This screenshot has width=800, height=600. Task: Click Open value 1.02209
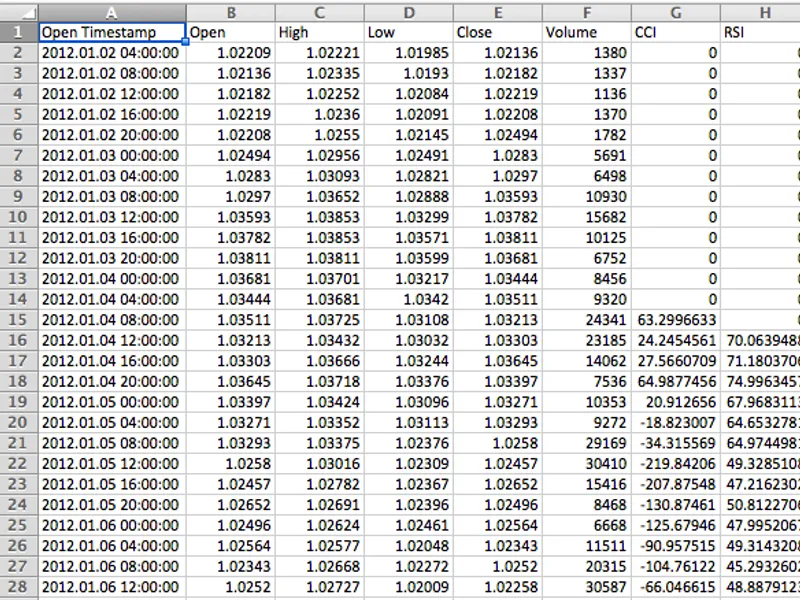[231, 53]
